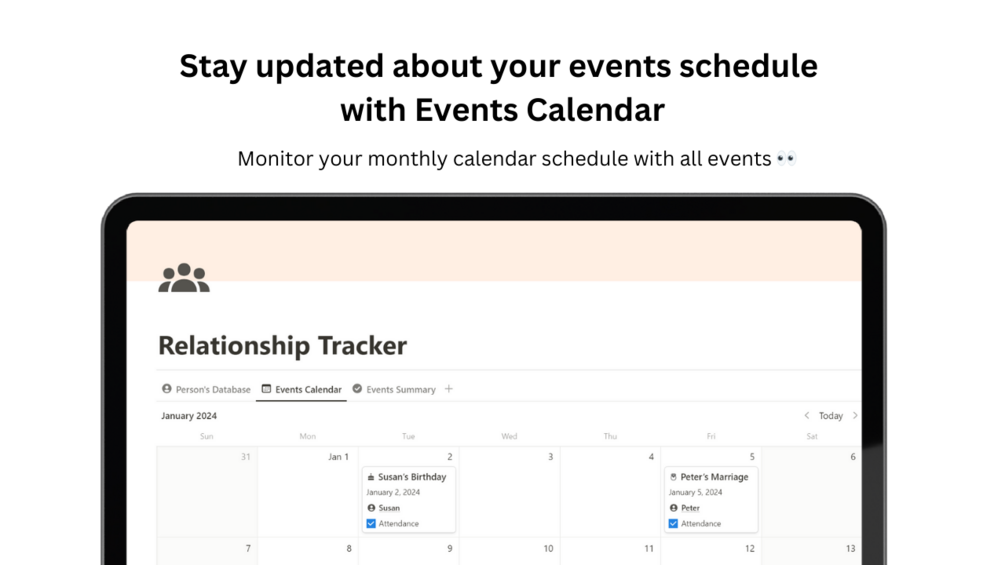Click Susan's person avatar icon
1005x565 pixels.
click(x=371, y=508)
